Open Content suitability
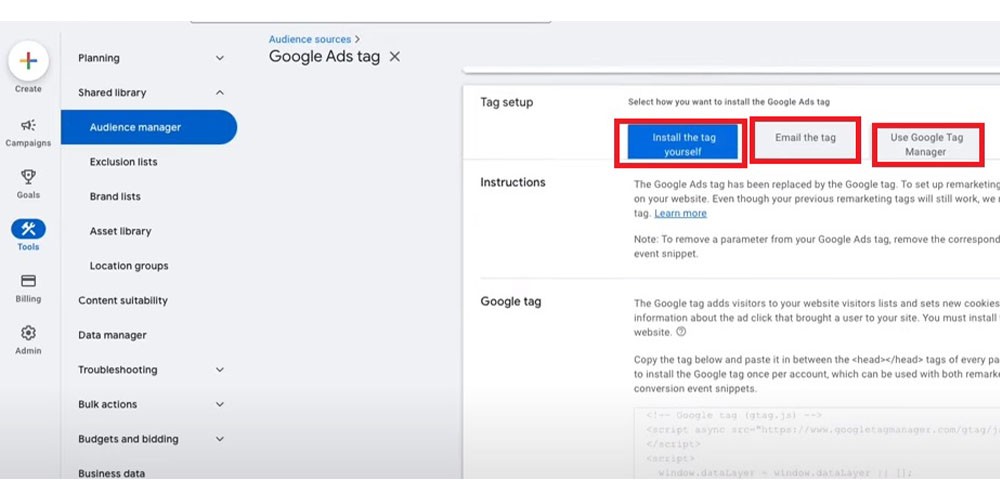 click(123, 300)
